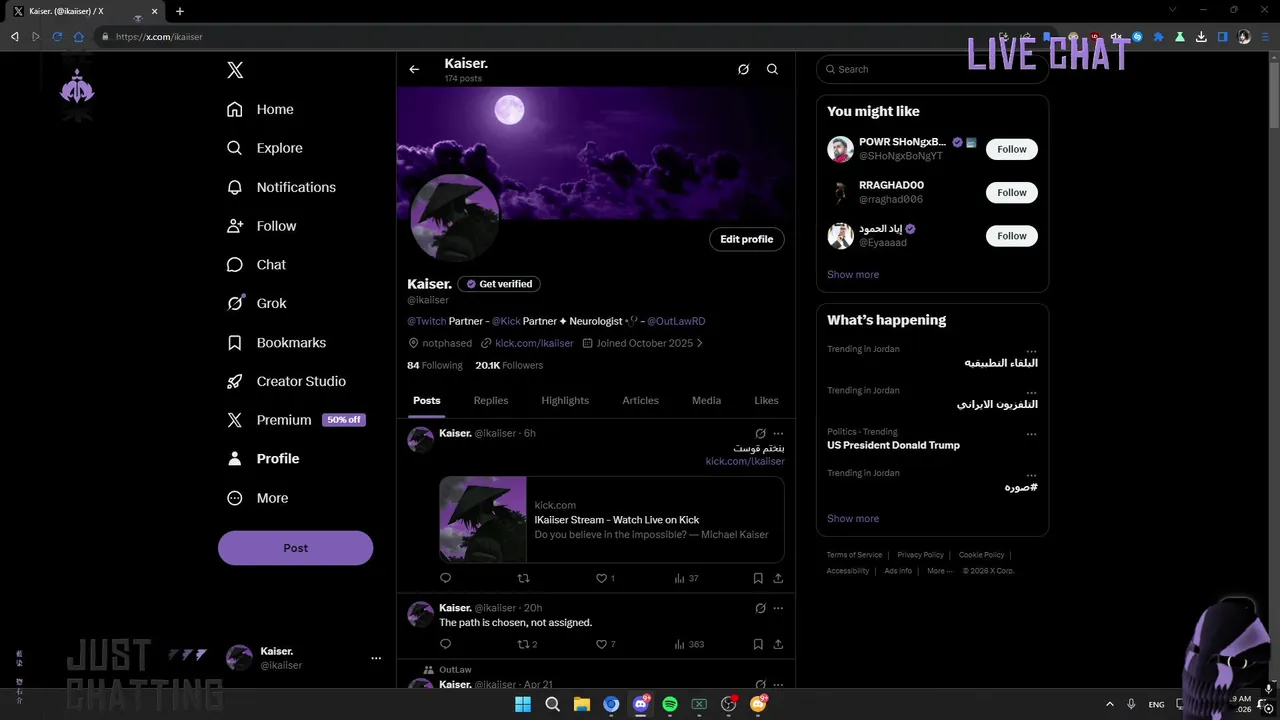The image size is (1280, 720).
Task: Share 'The path is chosen' post
Action: (778, 644)
